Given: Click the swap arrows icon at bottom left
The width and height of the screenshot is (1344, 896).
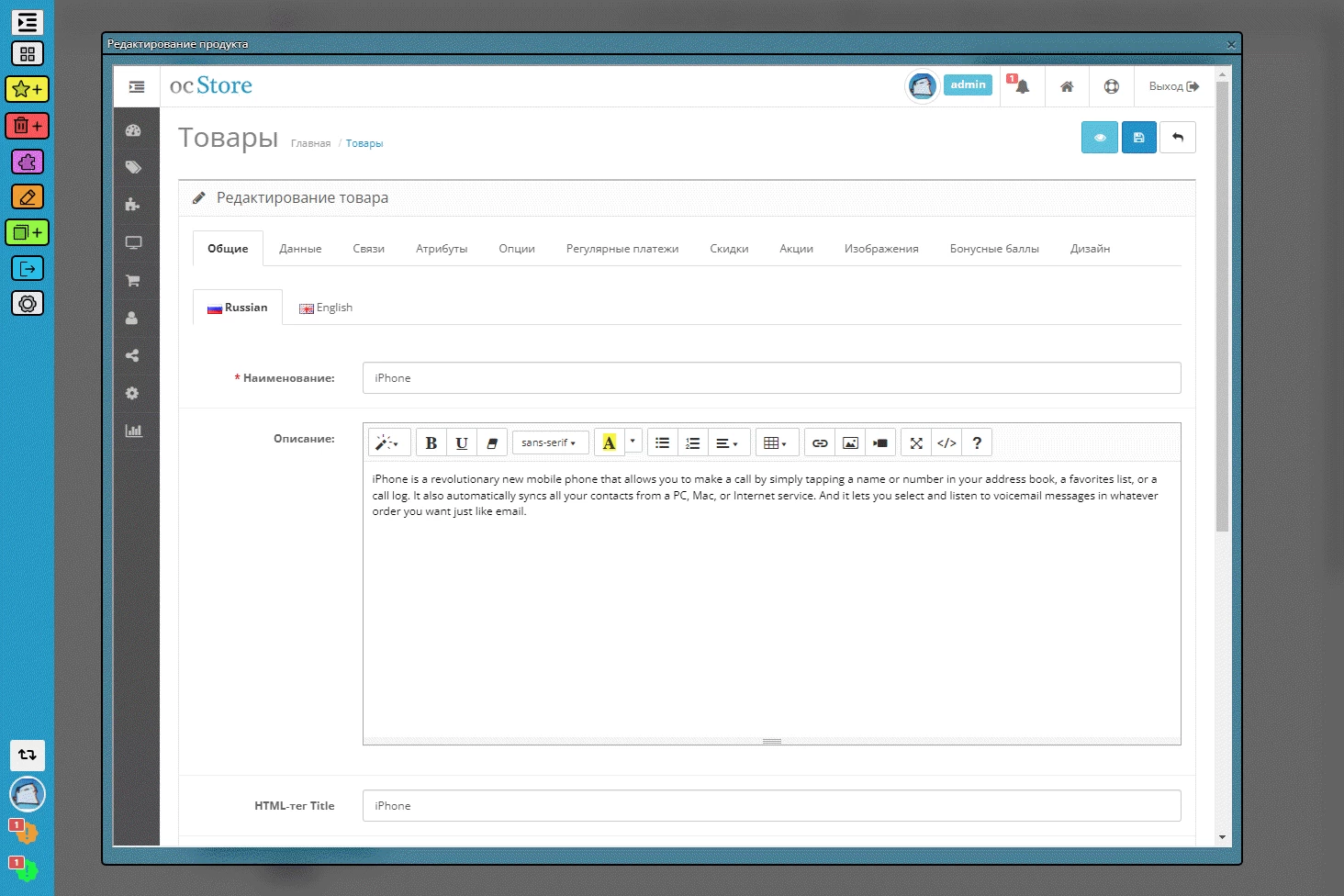Looking at the screenshot, I should coord(28,755).
